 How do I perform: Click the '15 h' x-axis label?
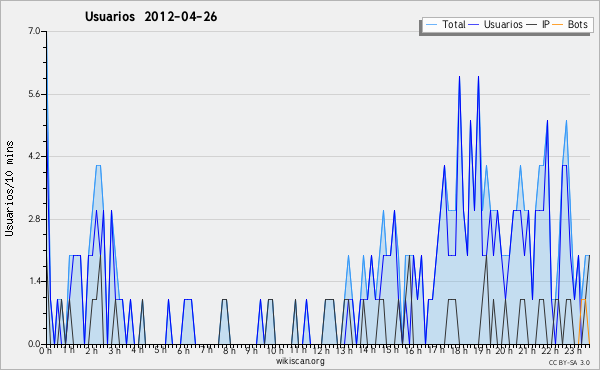click(390, 350)
